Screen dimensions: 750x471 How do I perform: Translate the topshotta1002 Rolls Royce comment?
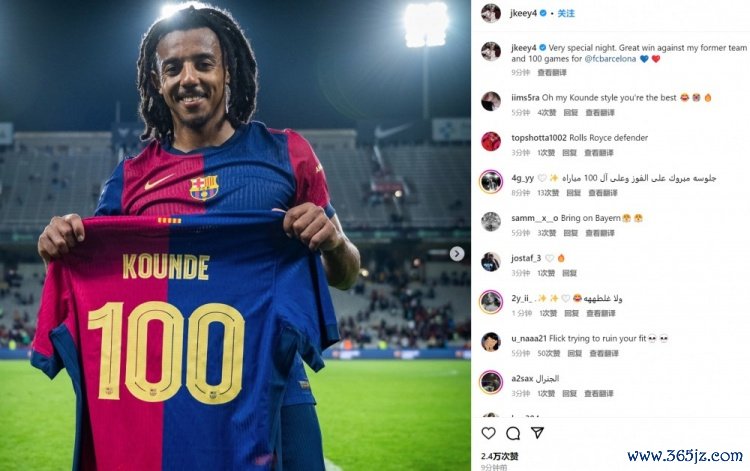tap(598, 153)
